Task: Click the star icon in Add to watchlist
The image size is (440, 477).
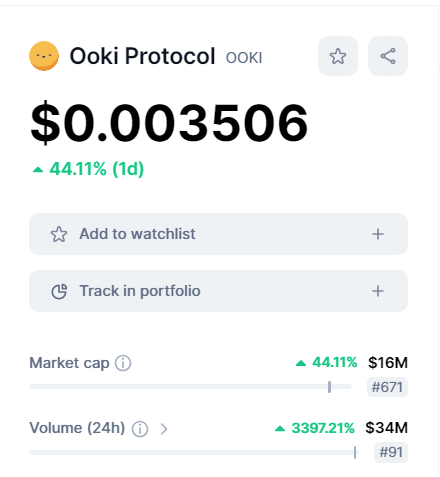Action: tap(59, 234)
